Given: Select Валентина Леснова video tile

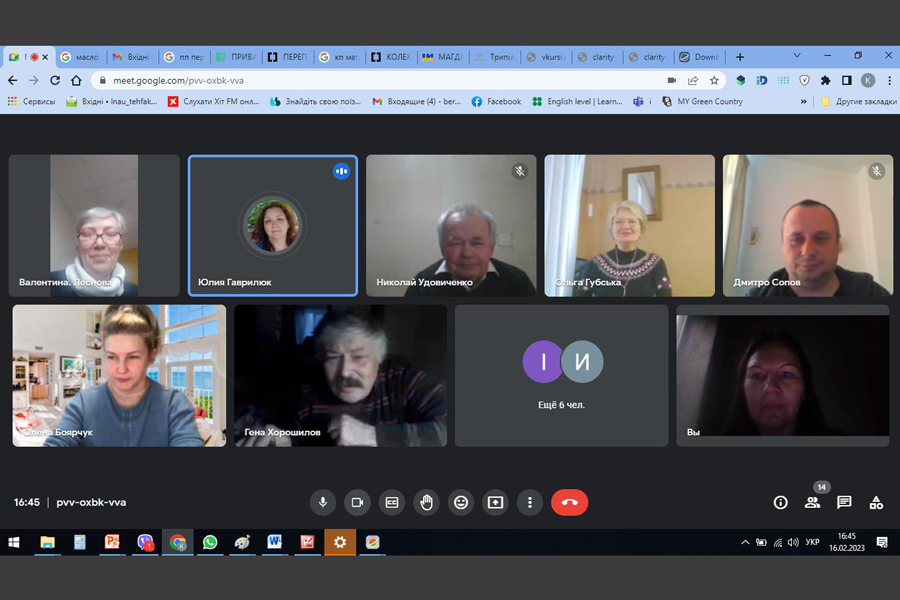Looking at the screenshot, I should click(94, 226).
